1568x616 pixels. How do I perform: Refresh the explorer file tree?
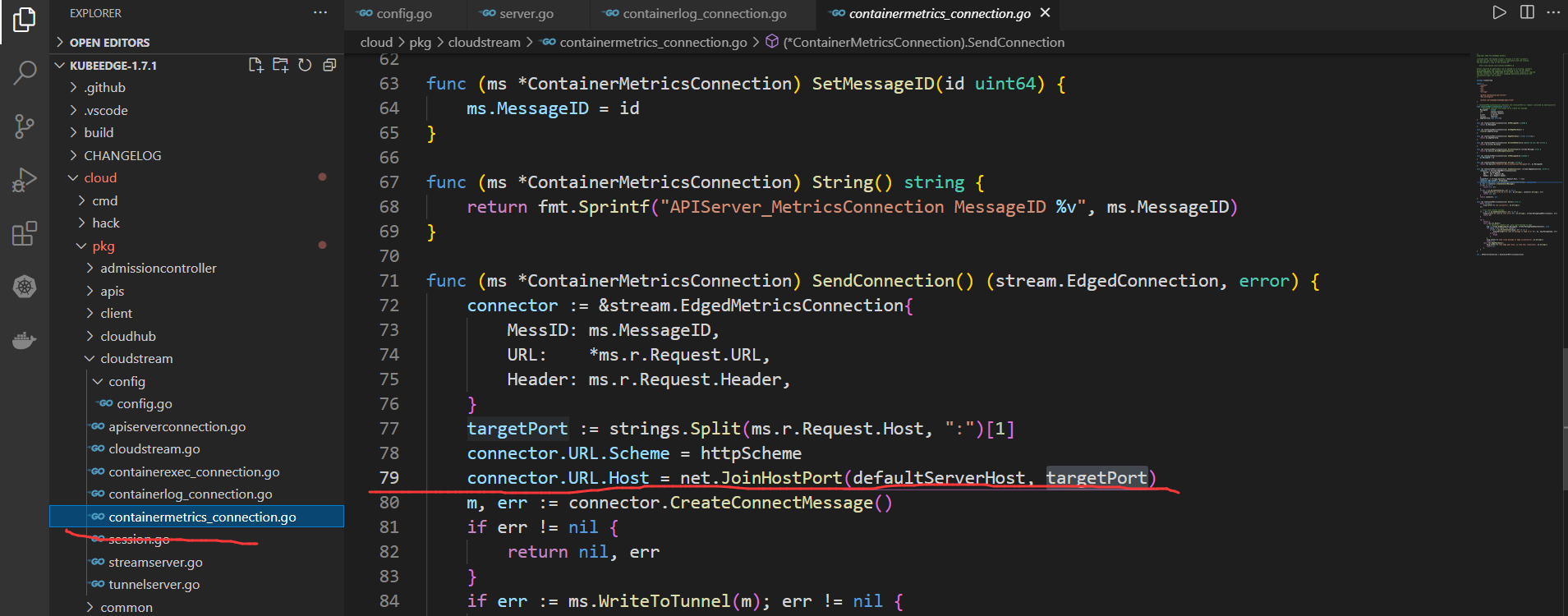pos(305,65)
